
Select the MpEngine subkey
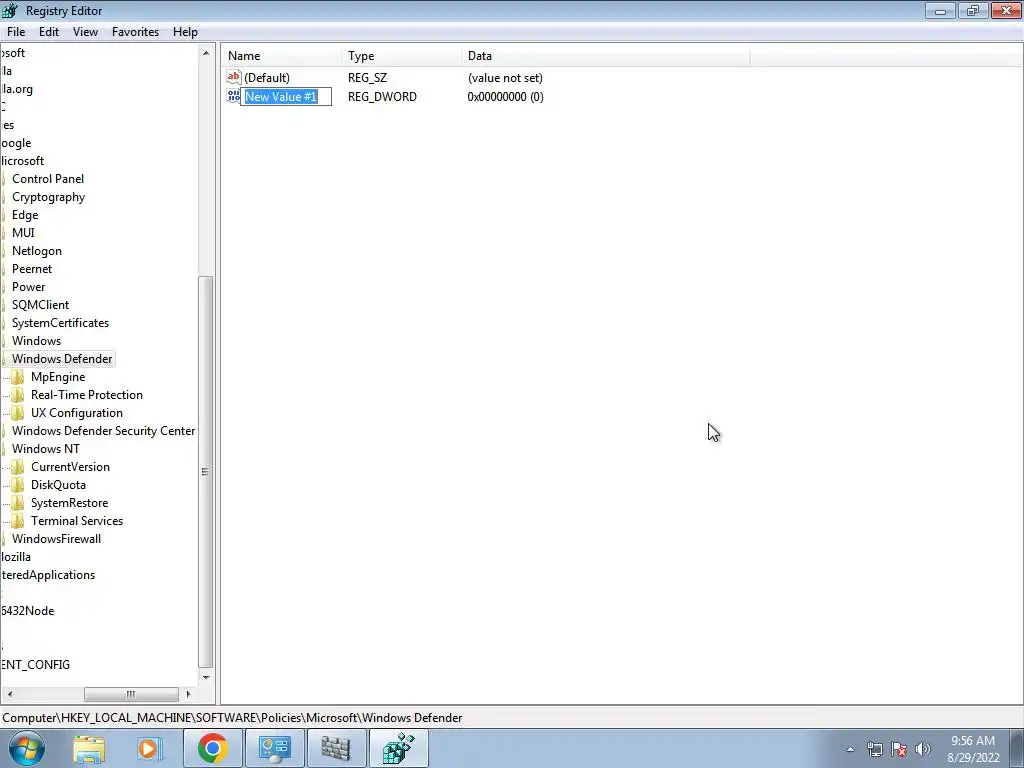[57, 377]
